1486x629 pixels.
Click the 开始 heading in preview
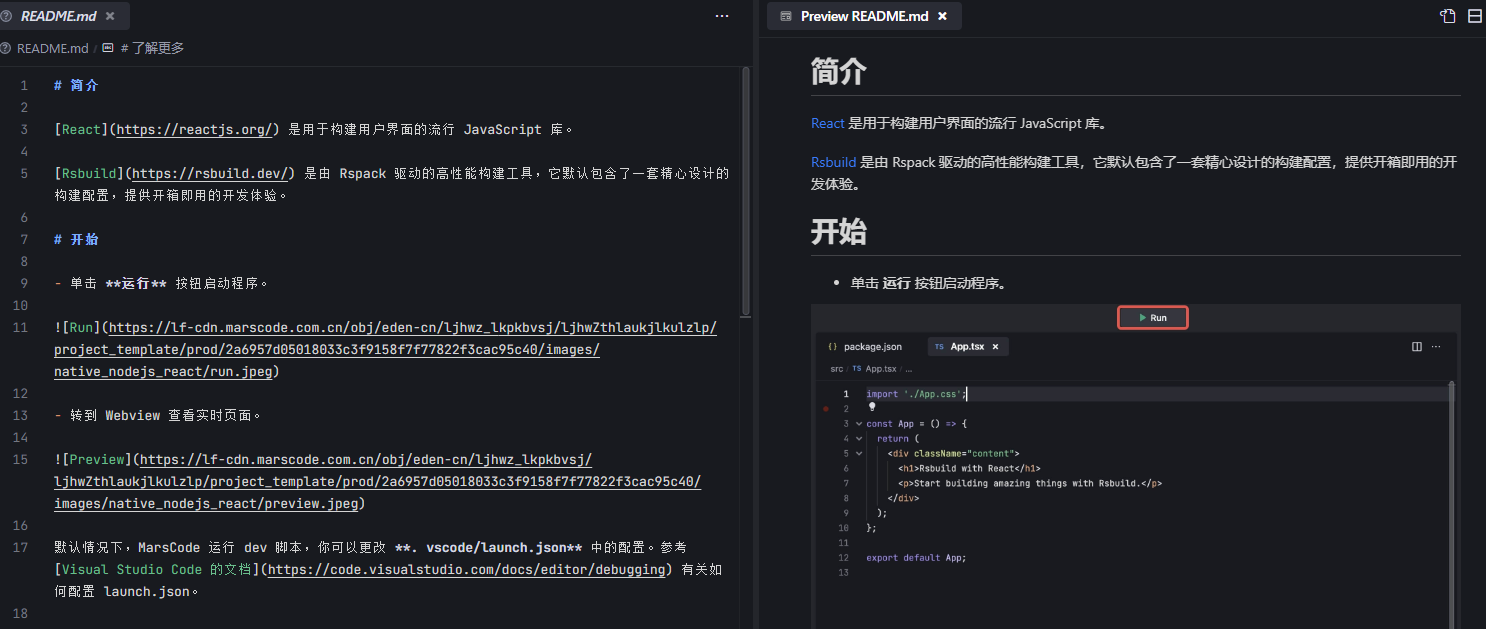click(x=838, y=232)
